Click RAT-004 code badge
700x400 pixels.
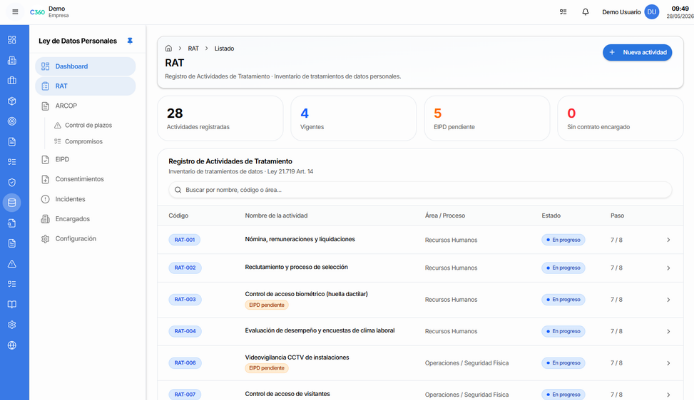point(185,331)
